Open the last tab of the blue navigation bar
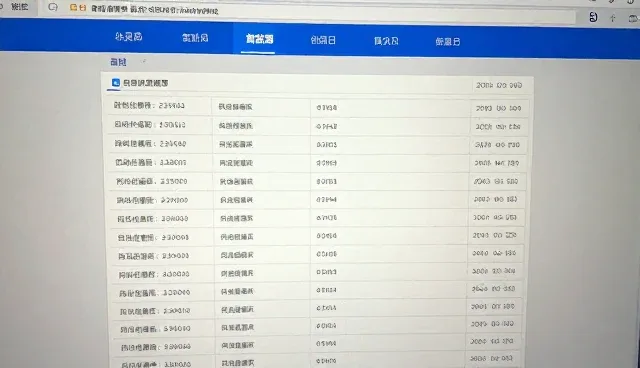This screenshot has width=640, height=368. click(447, 42)
